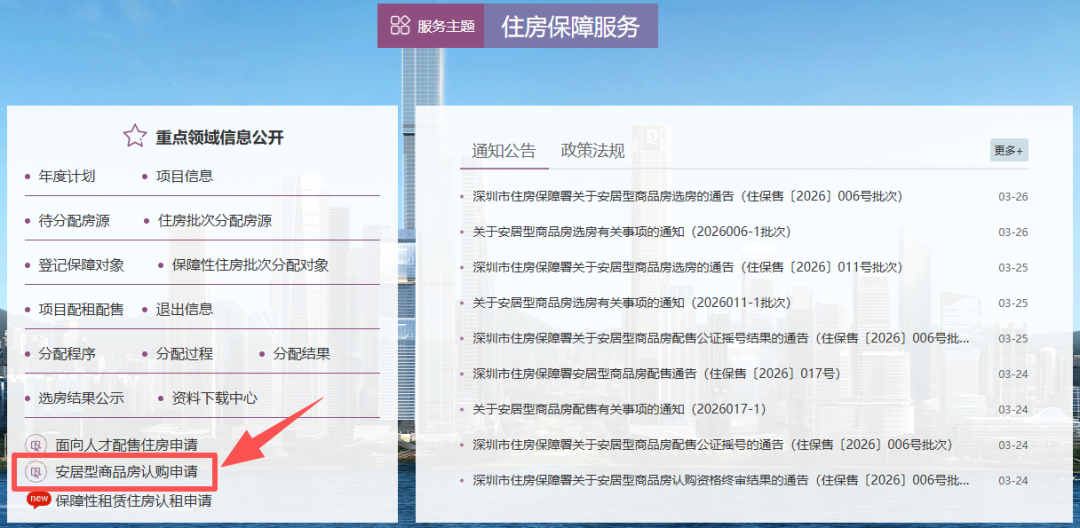
Task: Click the red new badge icon
Action: pos(39,499)
